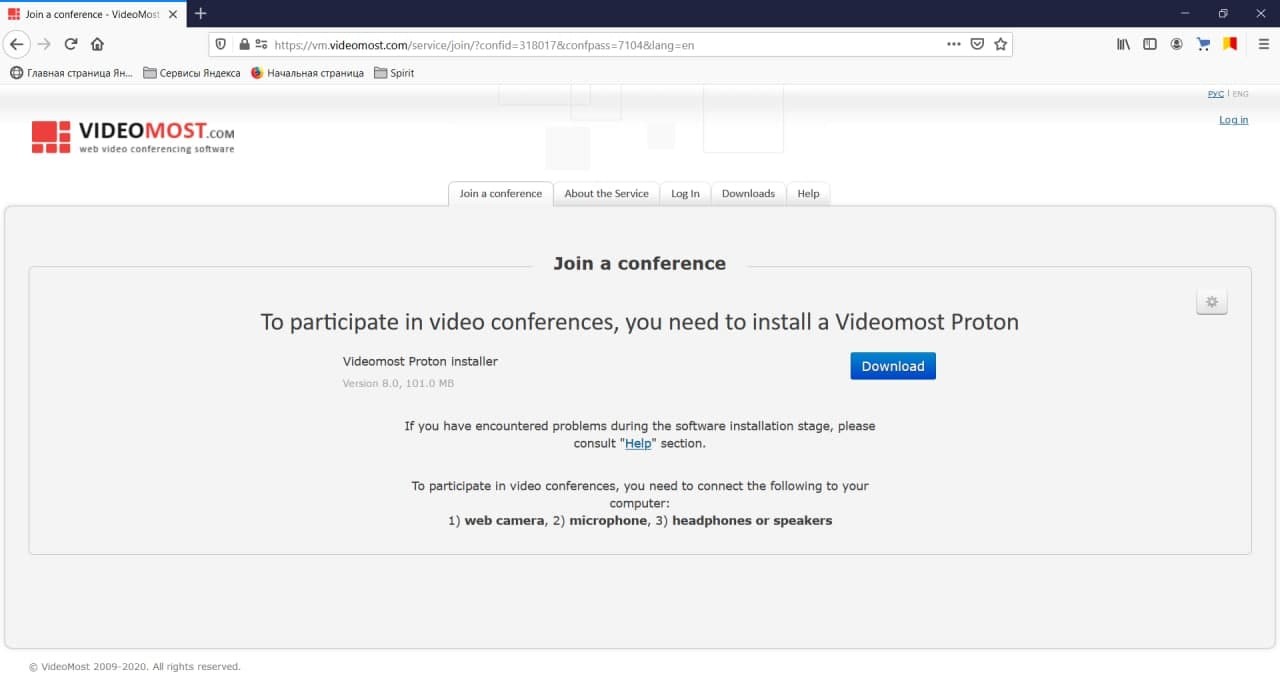This screenshot has width=1280, height=686.
Task: Minimize the browser window
Action: point(1183,13)
